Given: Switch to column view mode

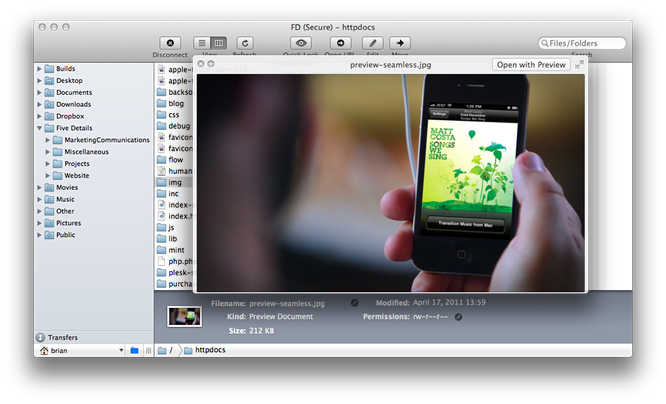Looking at the screenshot, I should pos(218,43).
